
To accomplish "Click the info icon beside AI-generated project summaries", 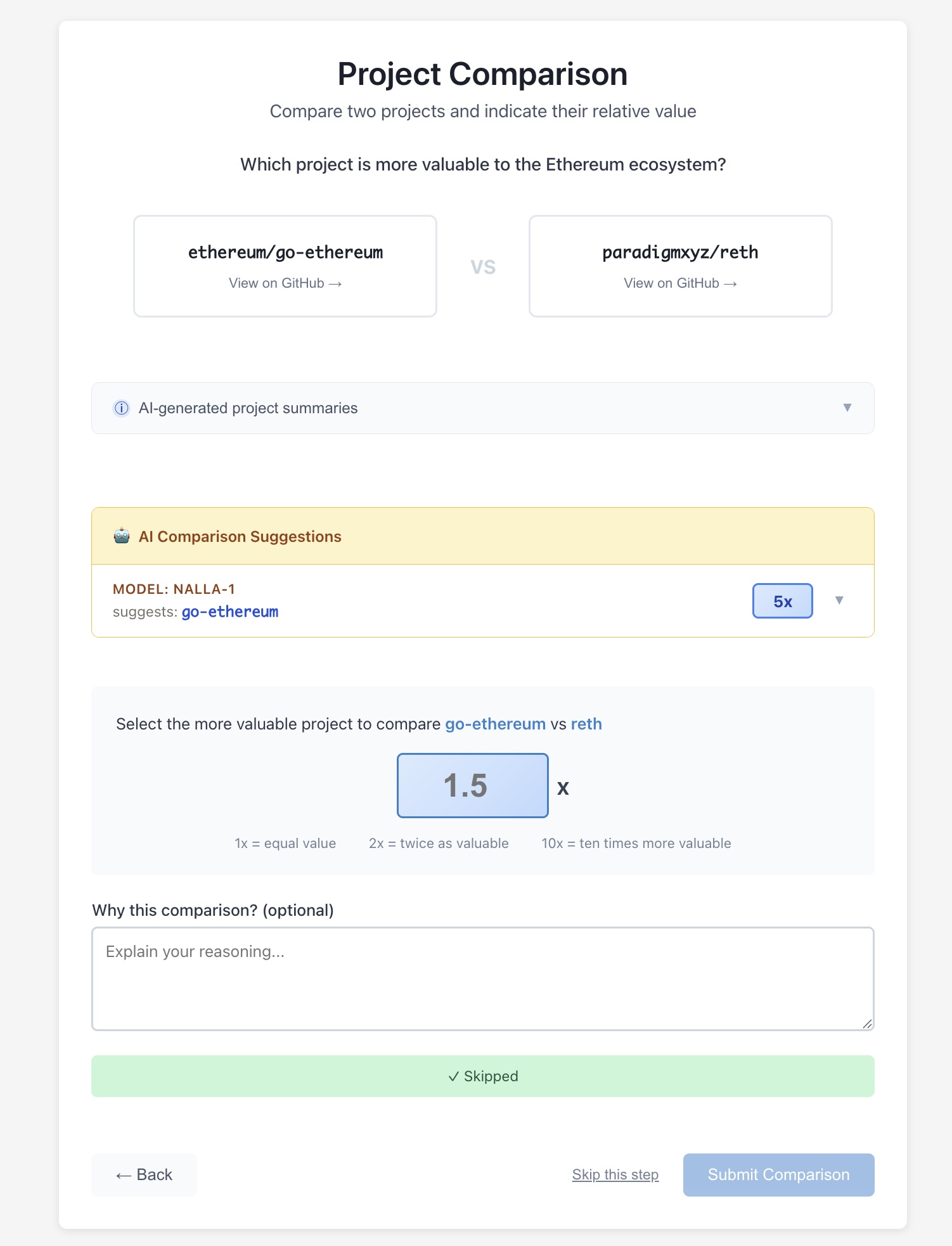I will (x=121, y=408).
